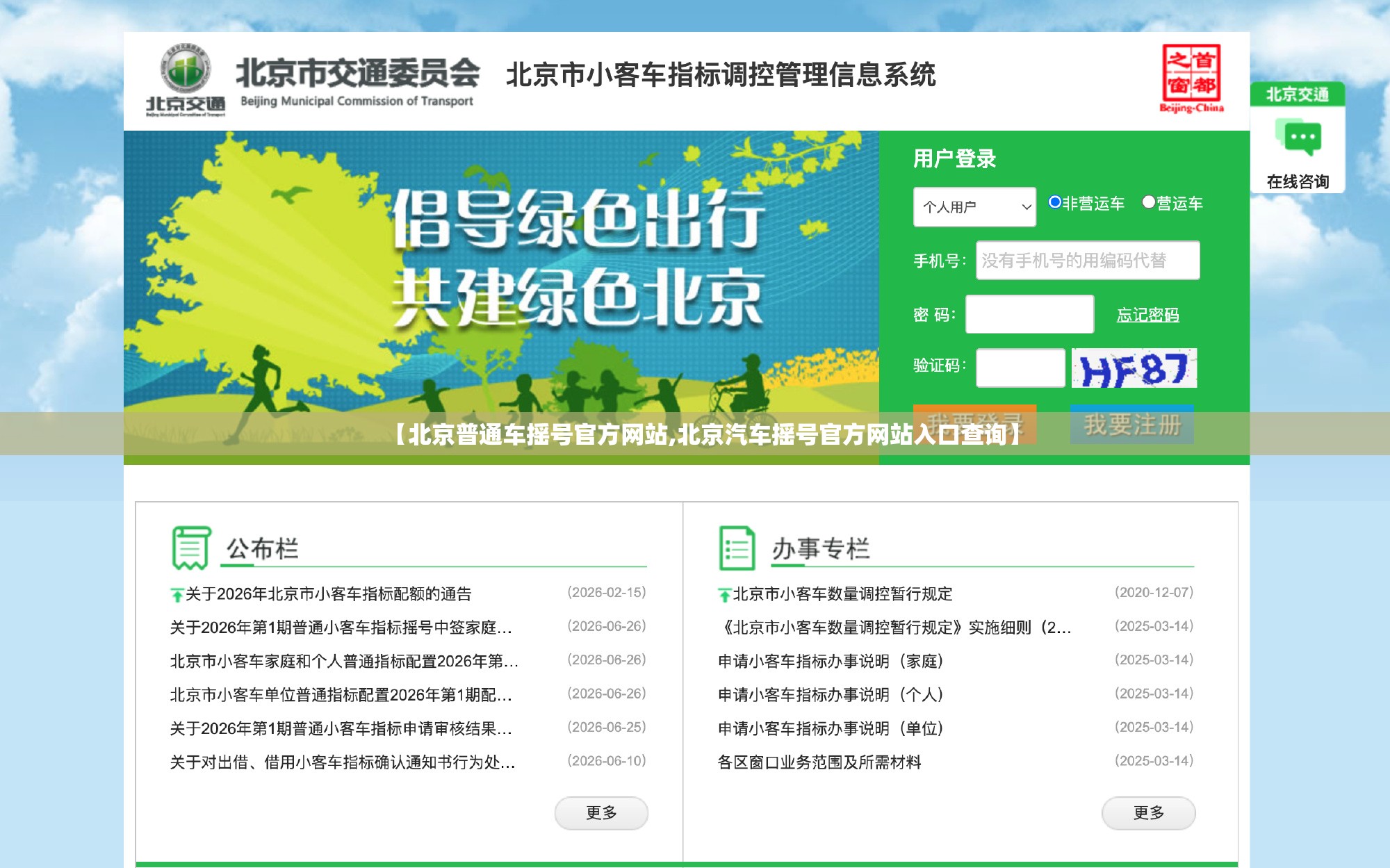
Task: Focus the 手机号 phone number input field
Action: (1088, 261)
